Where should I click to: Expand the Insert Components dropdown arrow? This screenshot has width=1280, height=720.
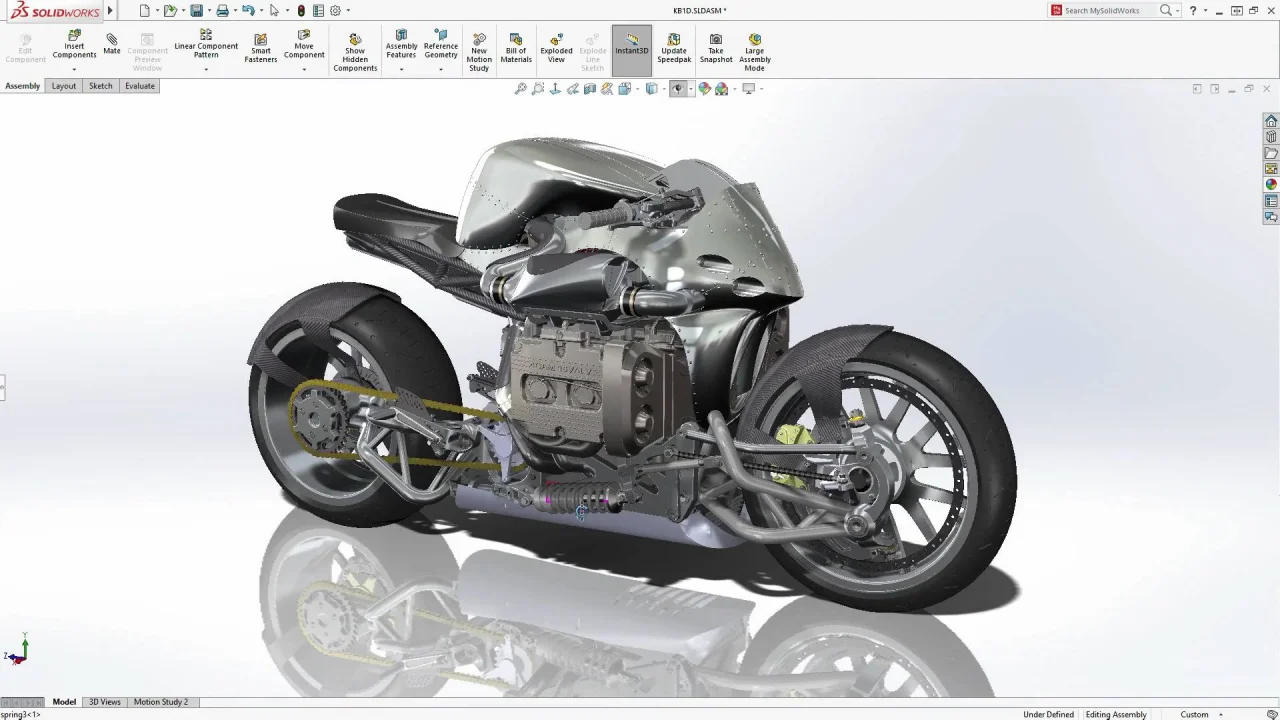point(74,69)
